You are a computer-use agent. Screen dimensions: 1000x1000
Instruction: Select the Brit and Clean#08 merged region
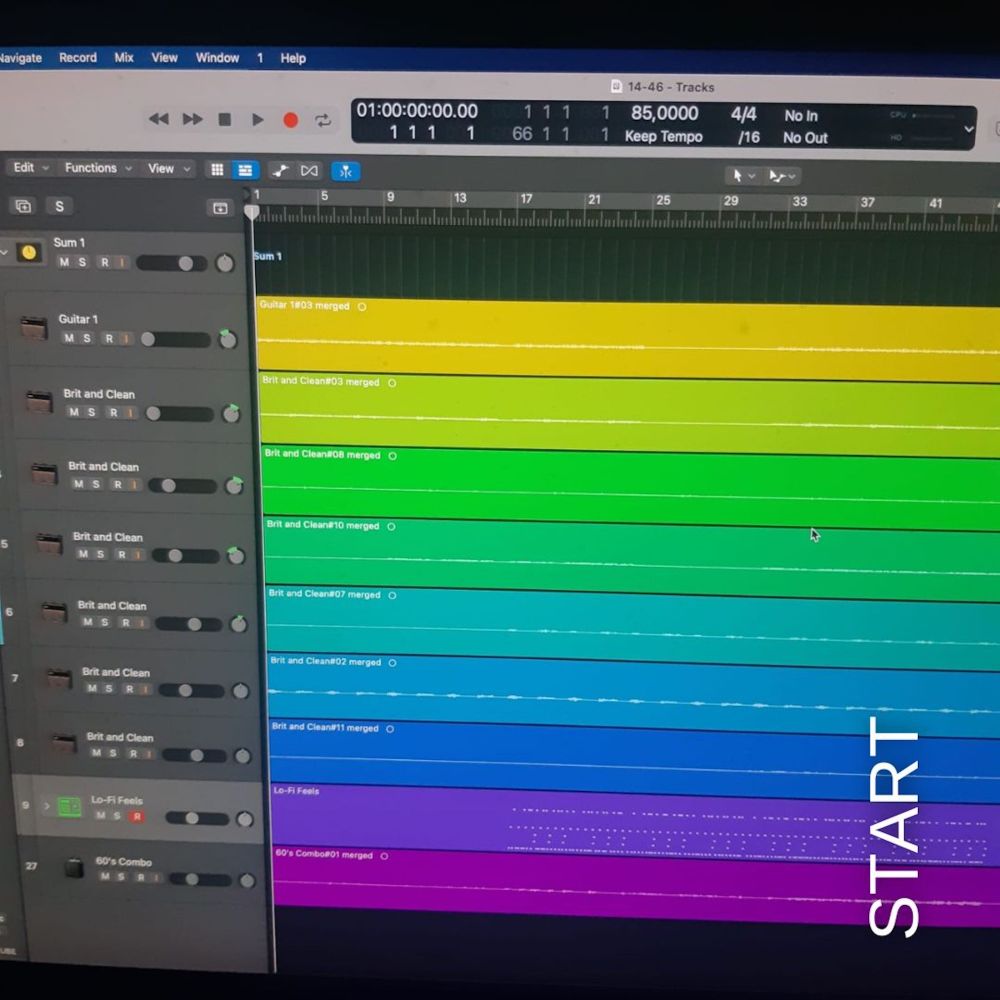(x=630, y=486)
